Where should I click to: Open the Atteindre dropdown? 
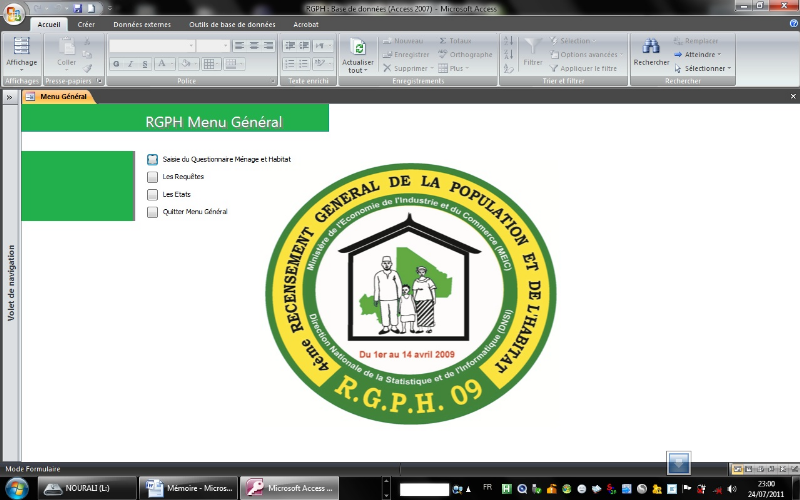[x=697, y=55]
